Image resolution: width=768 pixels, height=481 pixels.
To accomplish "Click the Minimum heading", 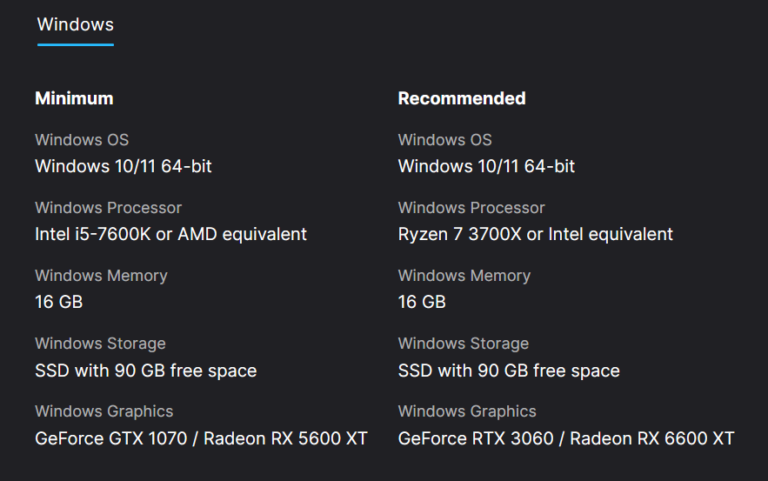I will pos(74,98).
